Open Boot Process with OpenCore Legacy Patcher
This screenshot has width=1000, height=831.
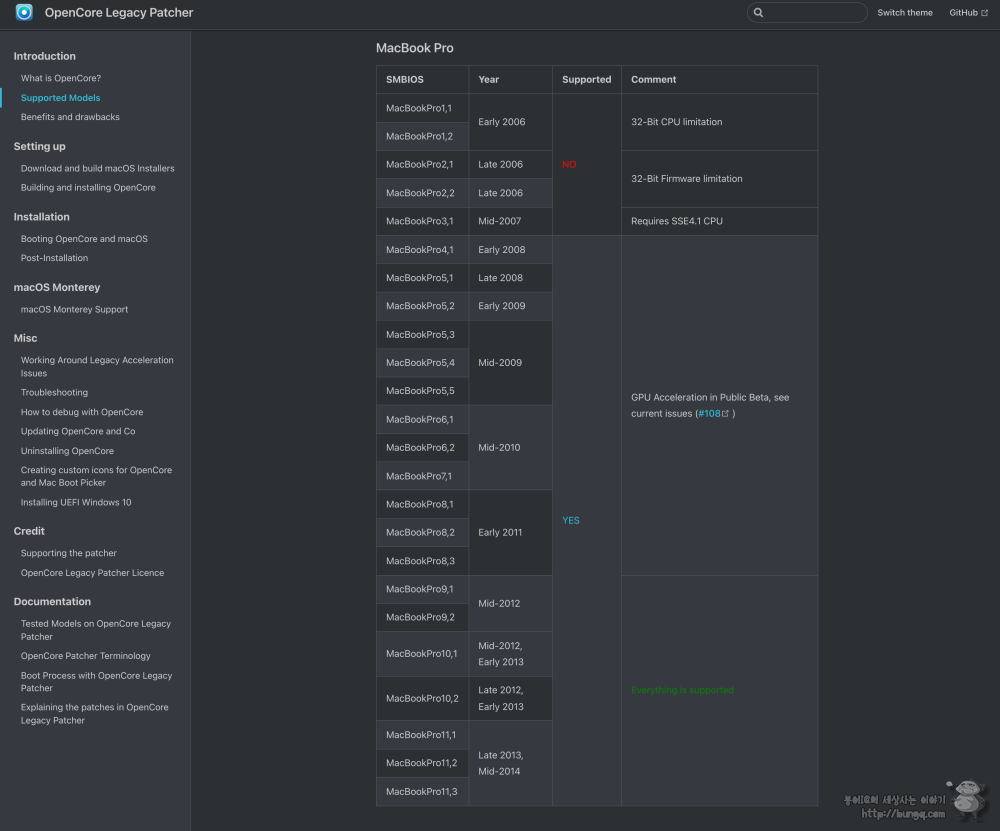(96, 682)
